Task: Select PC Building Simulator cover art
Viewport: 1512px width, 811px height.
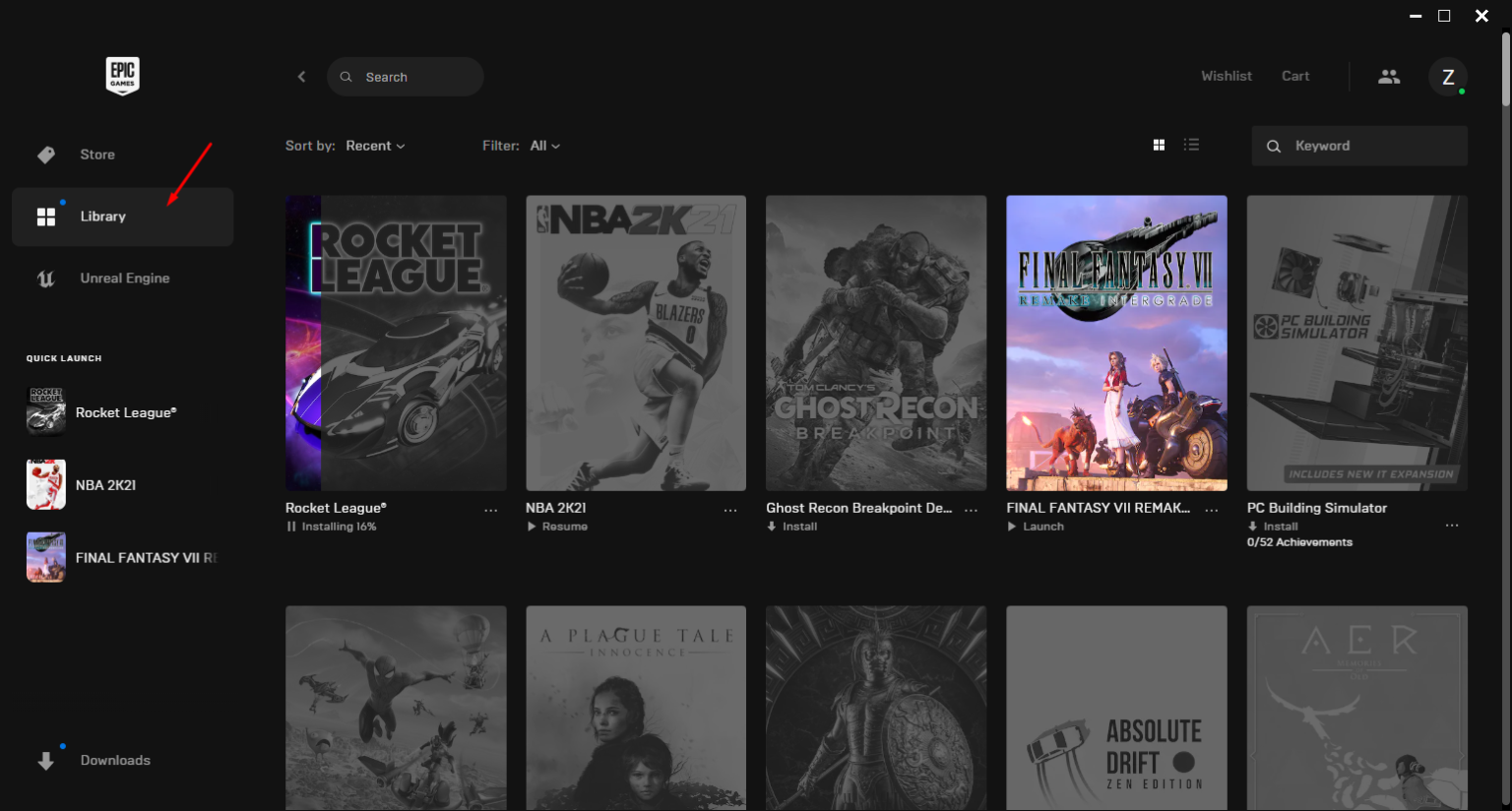Action: (1357, 343)
